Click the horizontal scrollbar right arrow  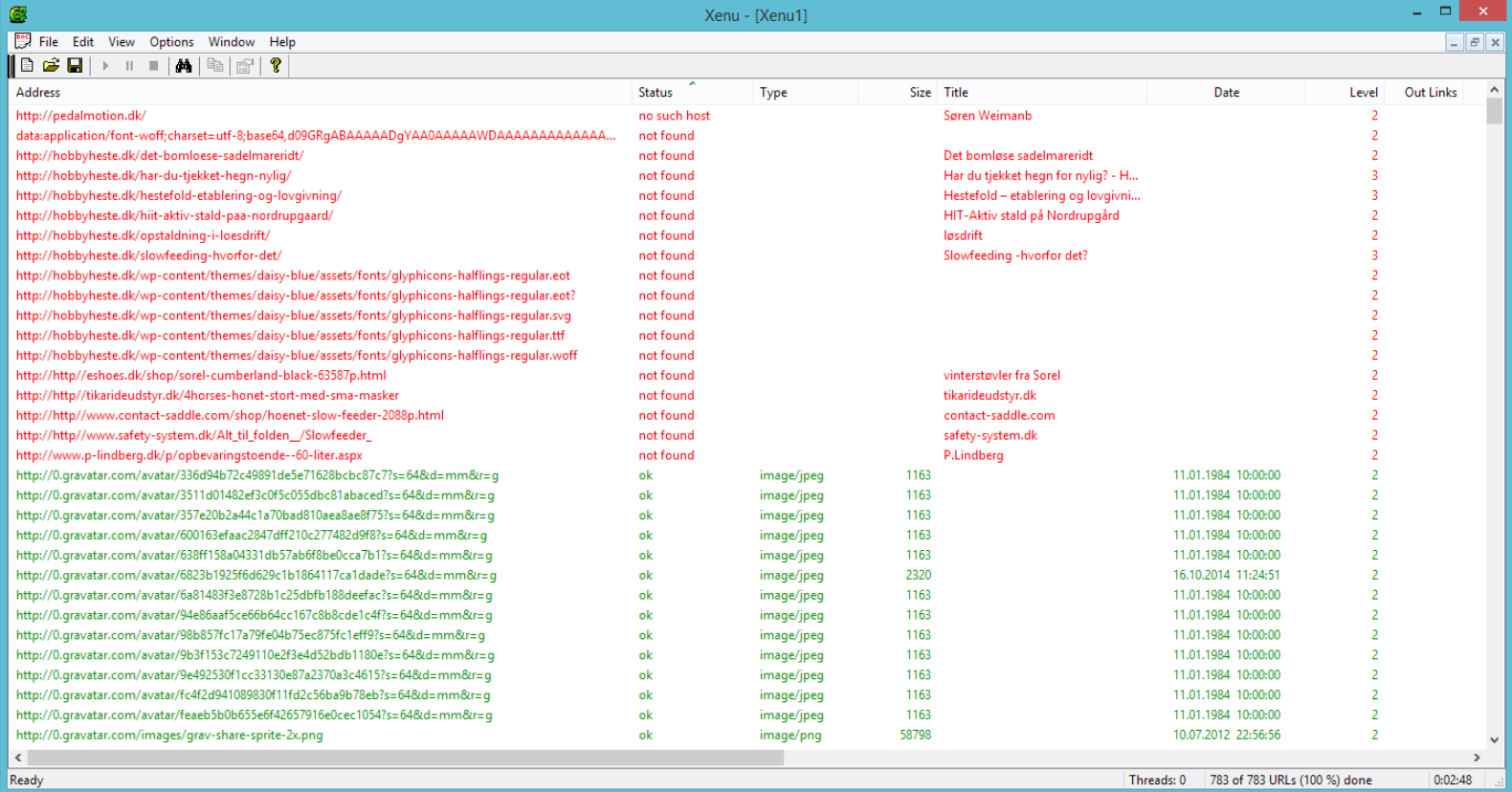tap(1477, 758)
